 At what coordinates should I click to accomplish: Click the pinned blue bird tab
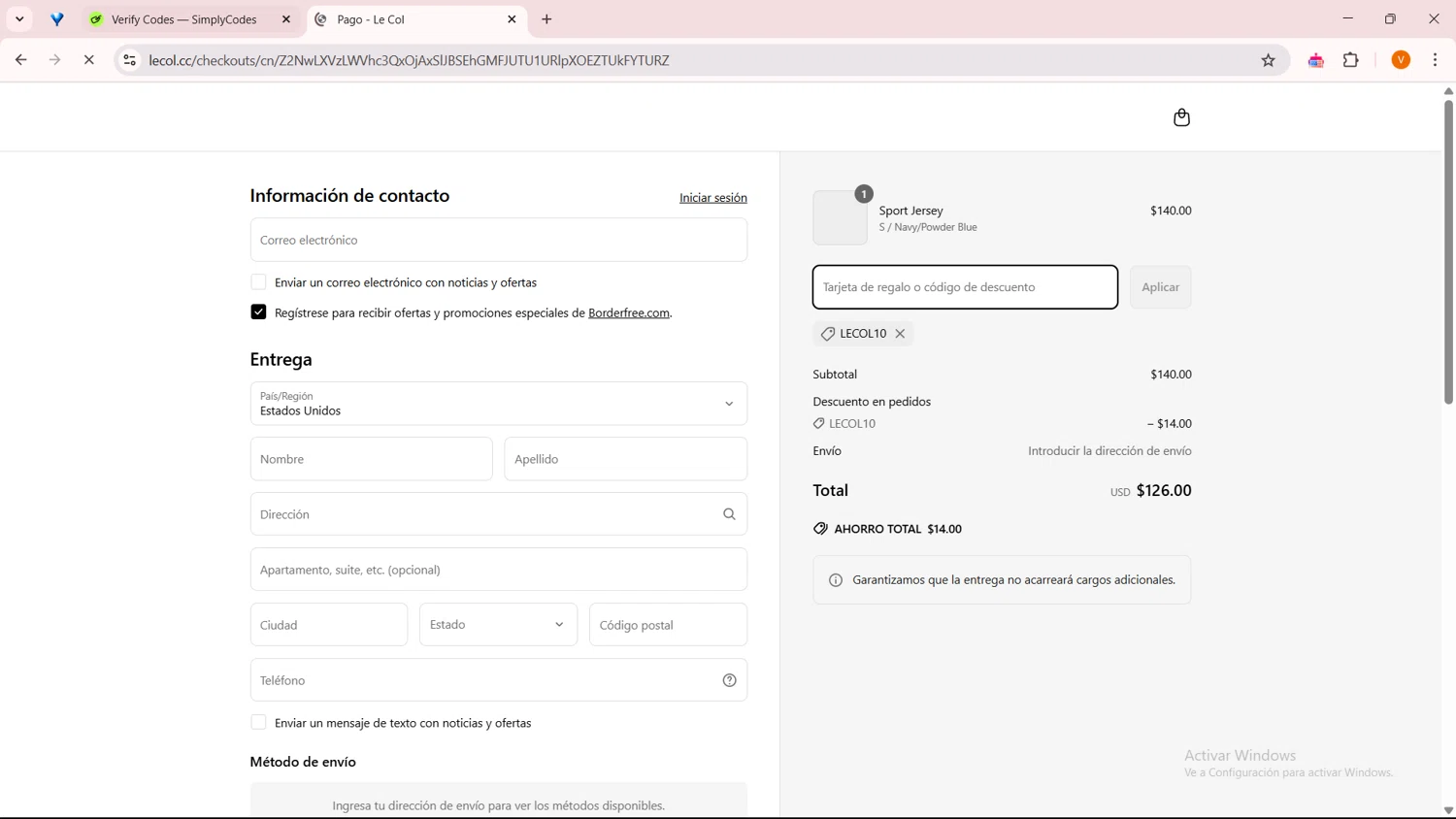pos(57,19)
